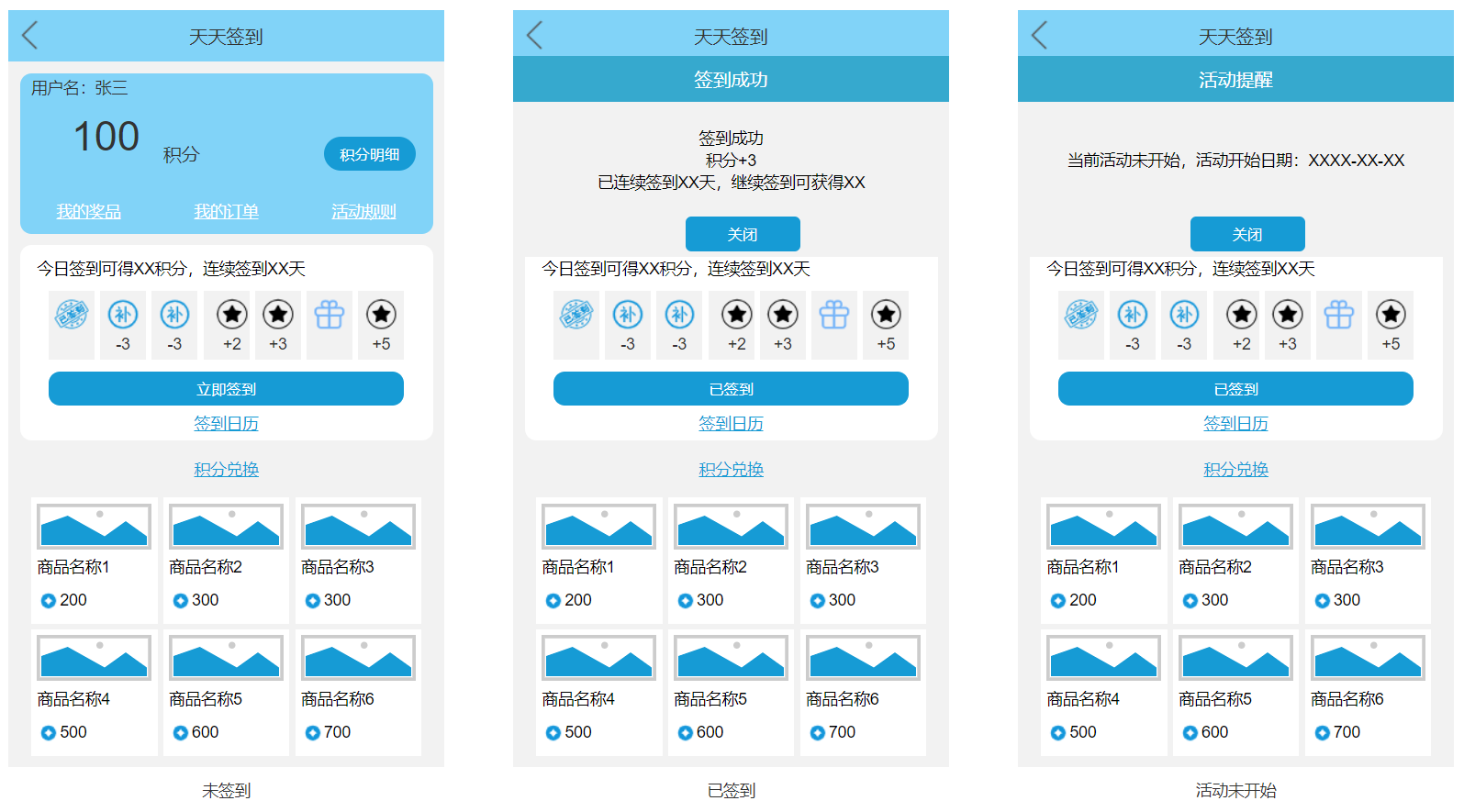Select +2 star icon in 已签到 screen

[x=737, y=315]
